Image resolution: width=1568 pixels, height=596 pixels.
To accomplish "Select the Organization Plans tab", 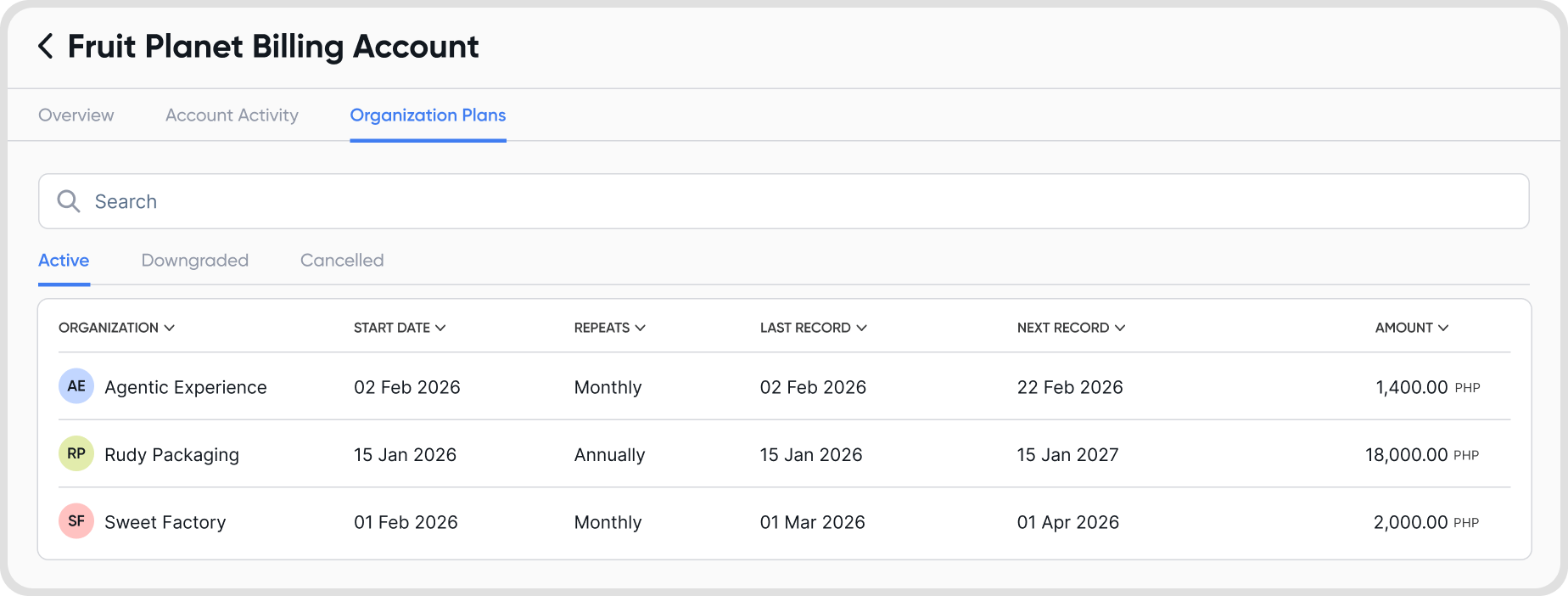I will 428,115.
